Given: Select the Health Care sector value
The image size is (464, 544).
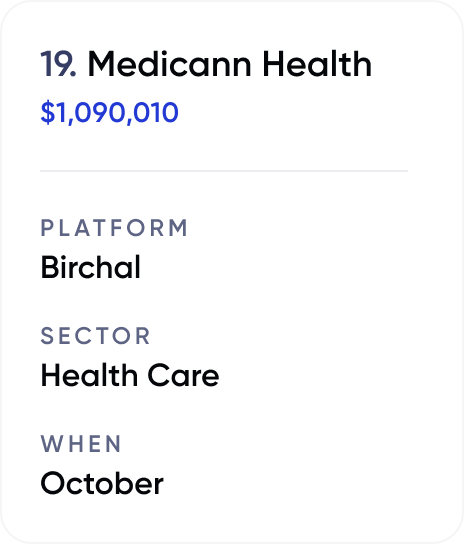Looking at the screenshot, I should pos(130,375).
